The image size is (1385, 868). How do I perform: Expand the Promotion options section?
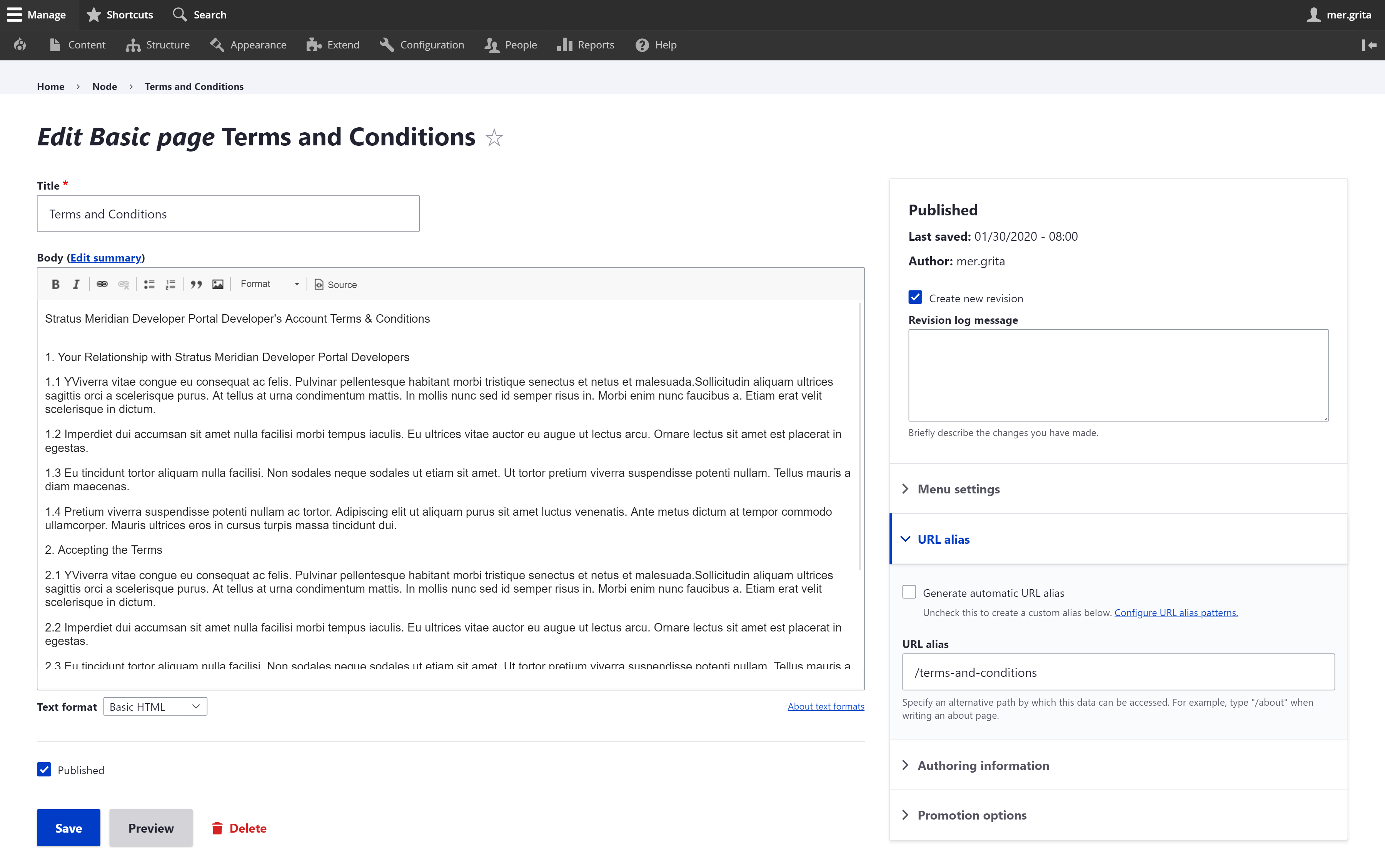[x=971, y=815]
